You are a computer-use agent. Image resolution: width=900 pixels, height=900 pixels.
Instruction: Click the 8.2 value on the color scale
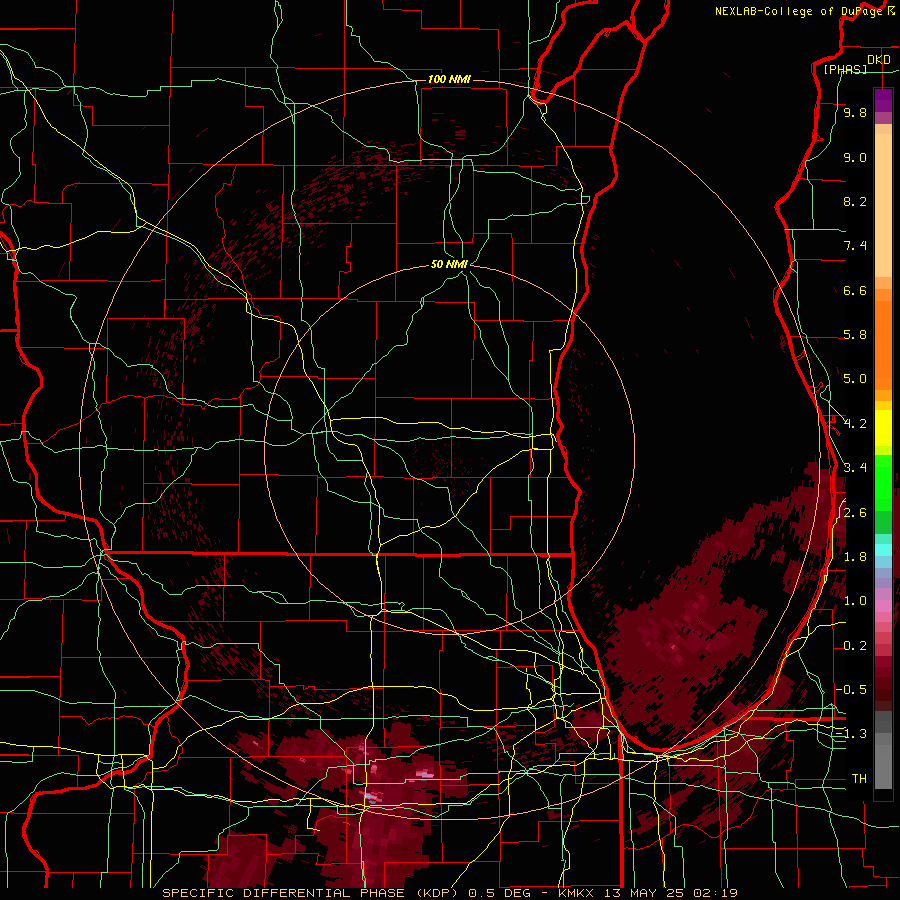pyautogui.click(x=855, y=201)
